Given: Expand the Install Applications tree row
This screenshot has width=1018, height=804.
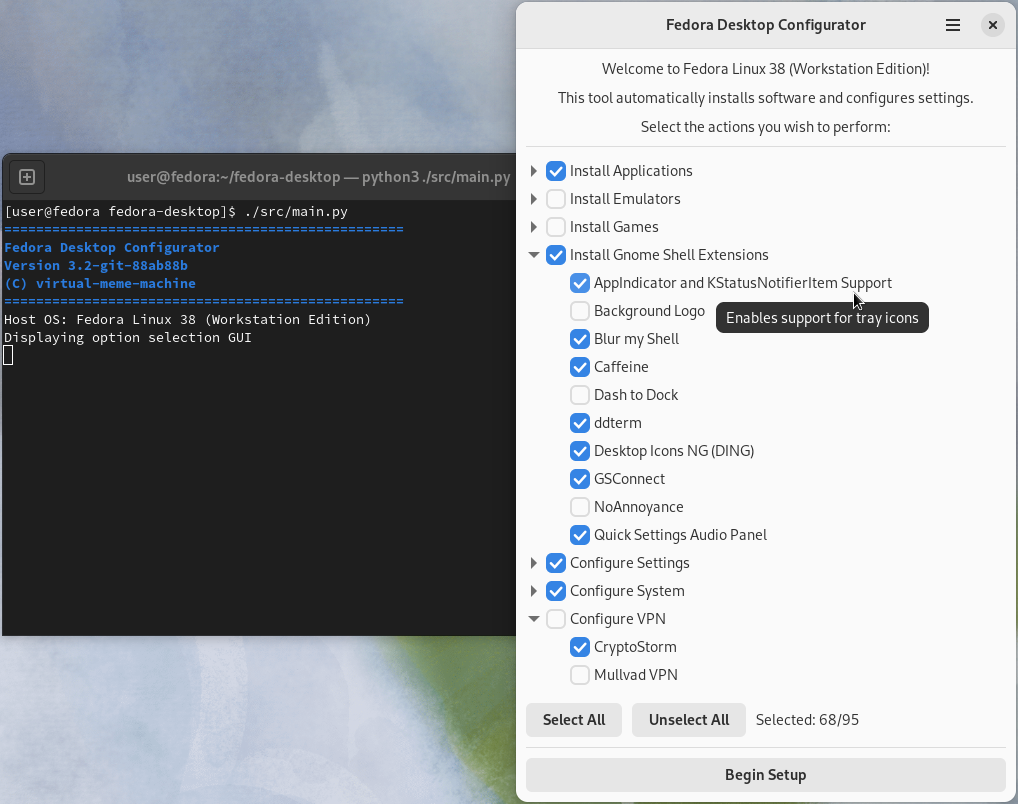Looking at the screenshot, I should coord(534,171).
